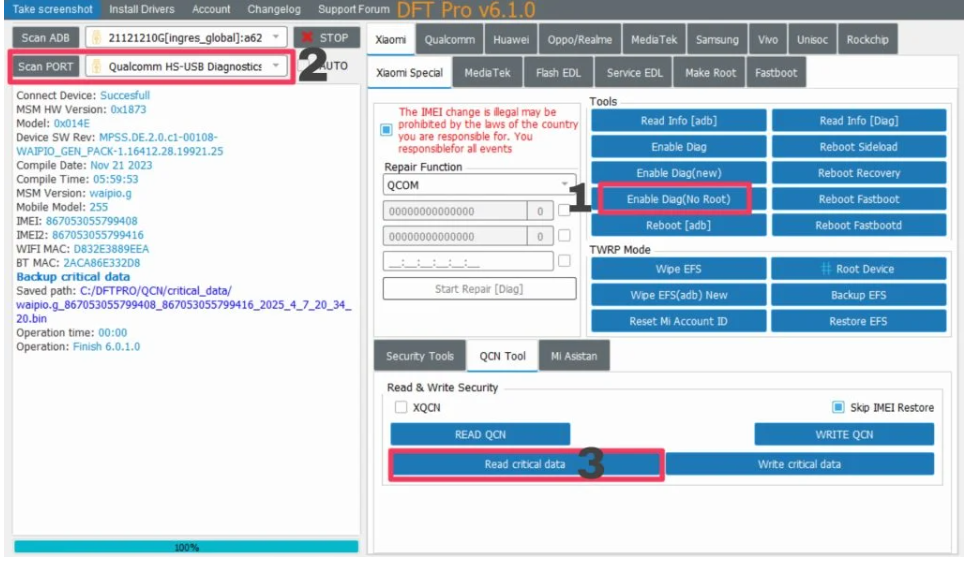The height and width of the screenshot is (565, 969).
Task: Click Start Repair [Diag] button
Action: tap(479, 289)
